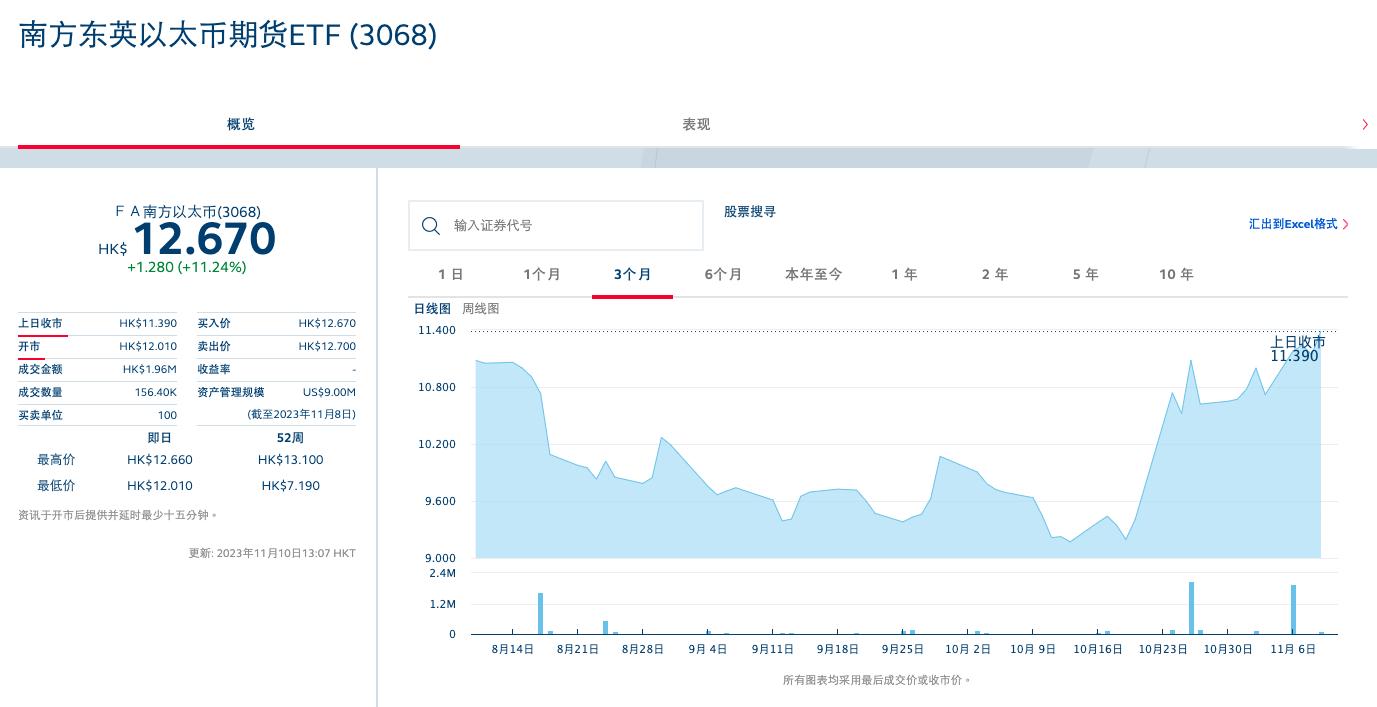
Task: Click the 开市 label
Action: coord(29,346)
